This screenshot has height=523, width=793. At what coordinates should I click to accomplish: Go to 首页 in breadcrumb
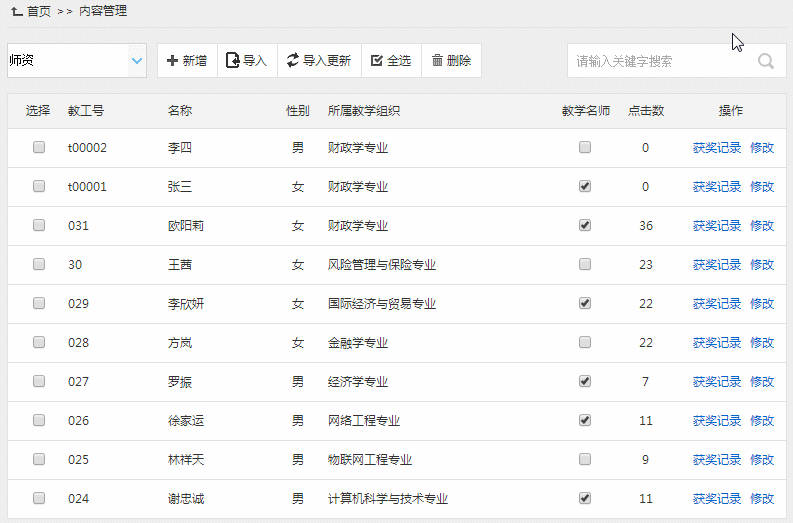coord(39,11)
